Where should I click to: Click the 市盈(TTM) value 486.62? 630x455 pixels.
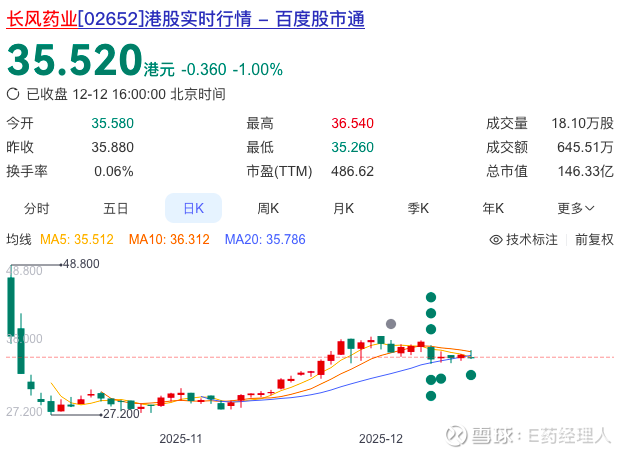coord(352,172)
